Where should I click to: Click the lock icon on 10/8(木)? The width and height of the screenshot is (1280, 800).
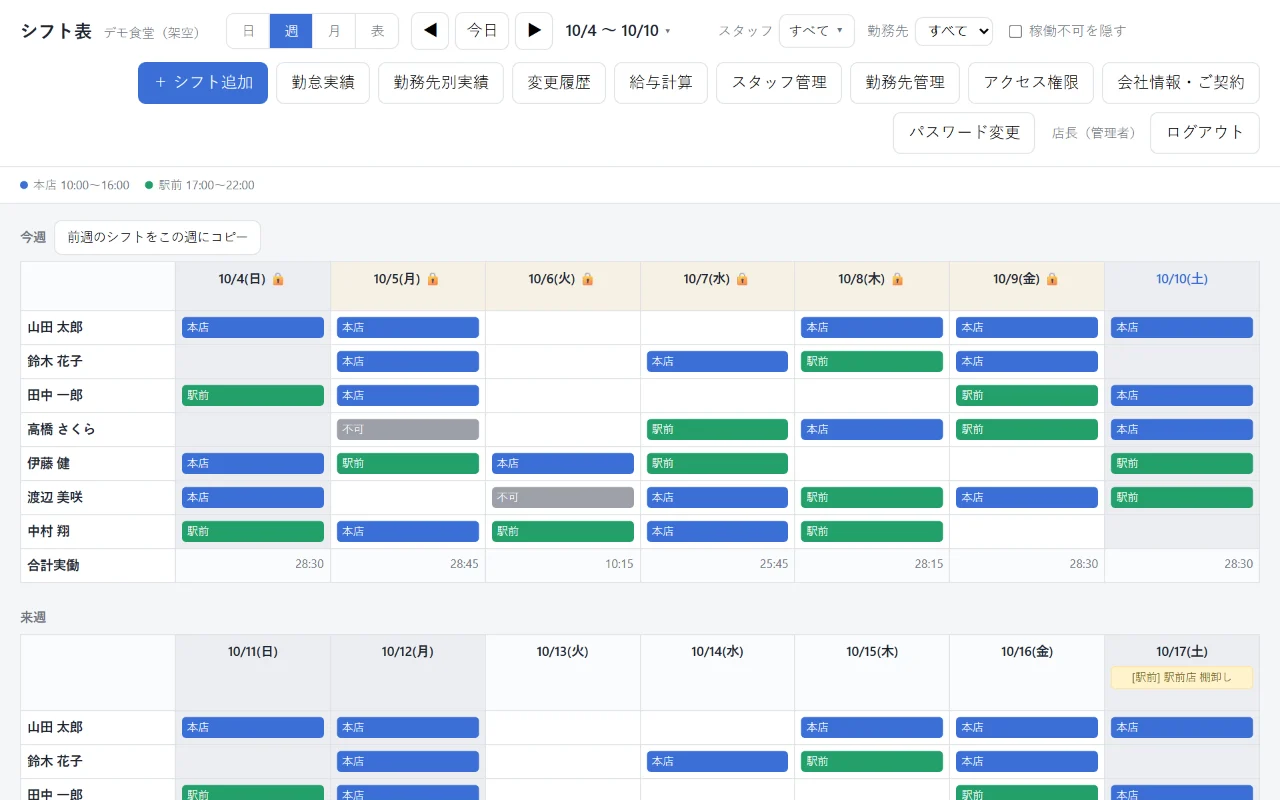(897, 279)
